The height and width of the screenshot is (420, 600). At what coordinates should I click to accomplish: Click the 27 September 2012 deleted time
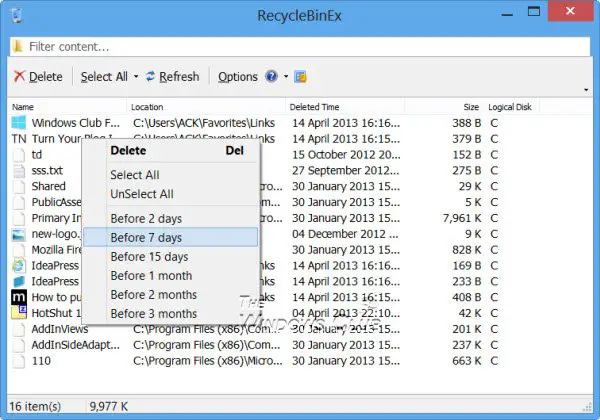[x=346, y=170]
